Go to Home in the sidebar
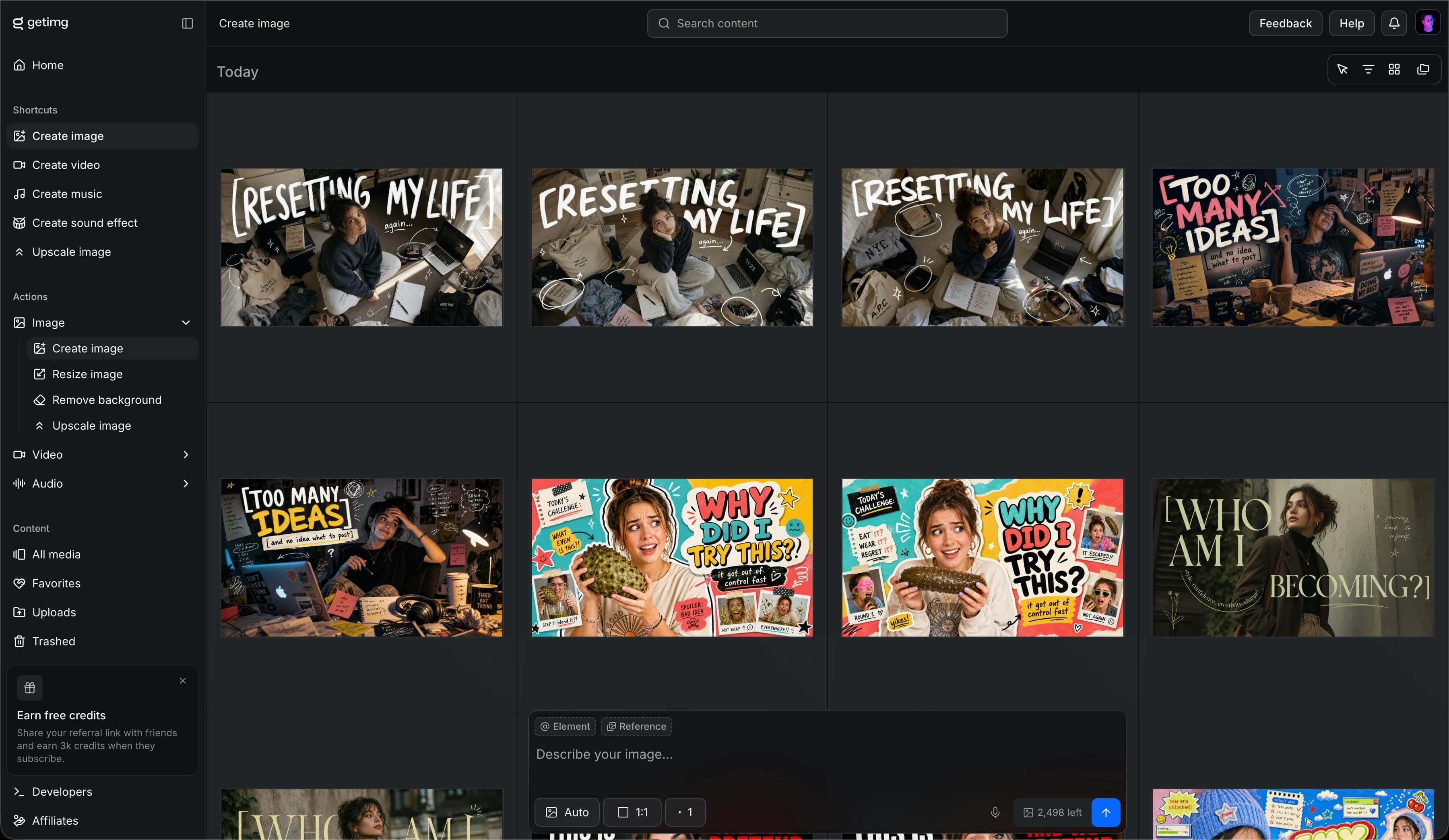 click(103, 66)
